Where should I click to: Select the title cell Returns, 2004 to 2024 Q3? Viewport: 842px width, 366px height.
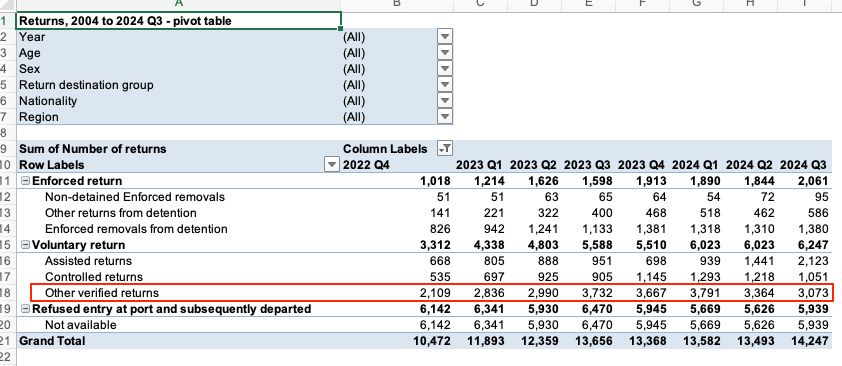[x=179, y=21]
